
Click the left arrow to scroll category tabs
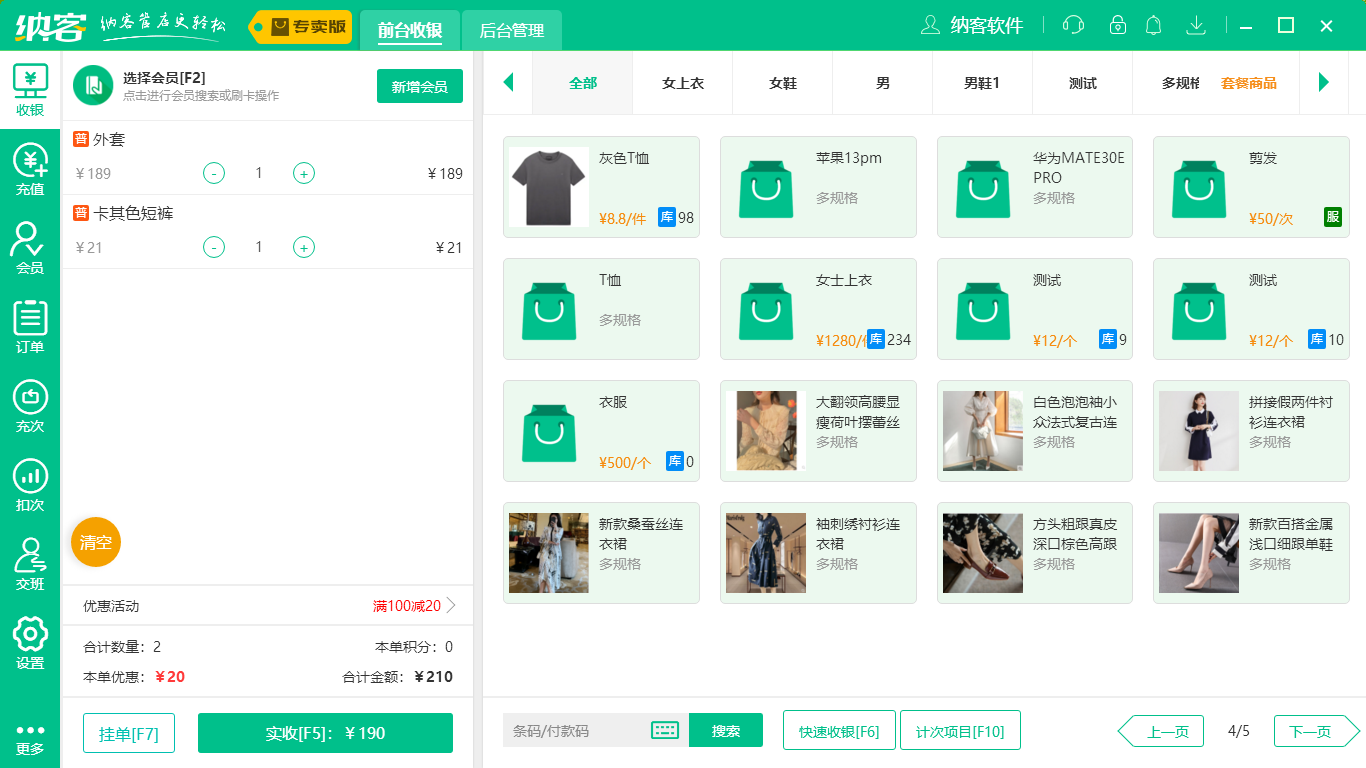(508, 83)
